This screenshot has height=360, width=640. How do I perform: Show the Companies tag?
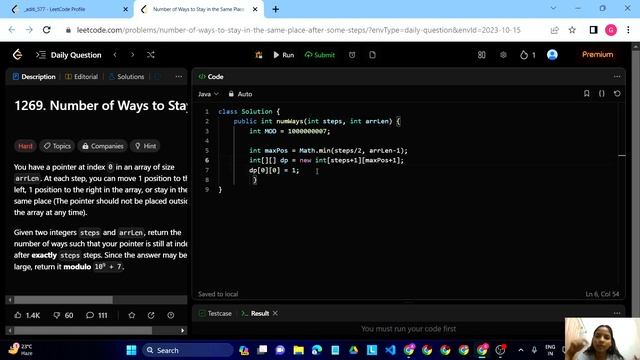point(102,146)
